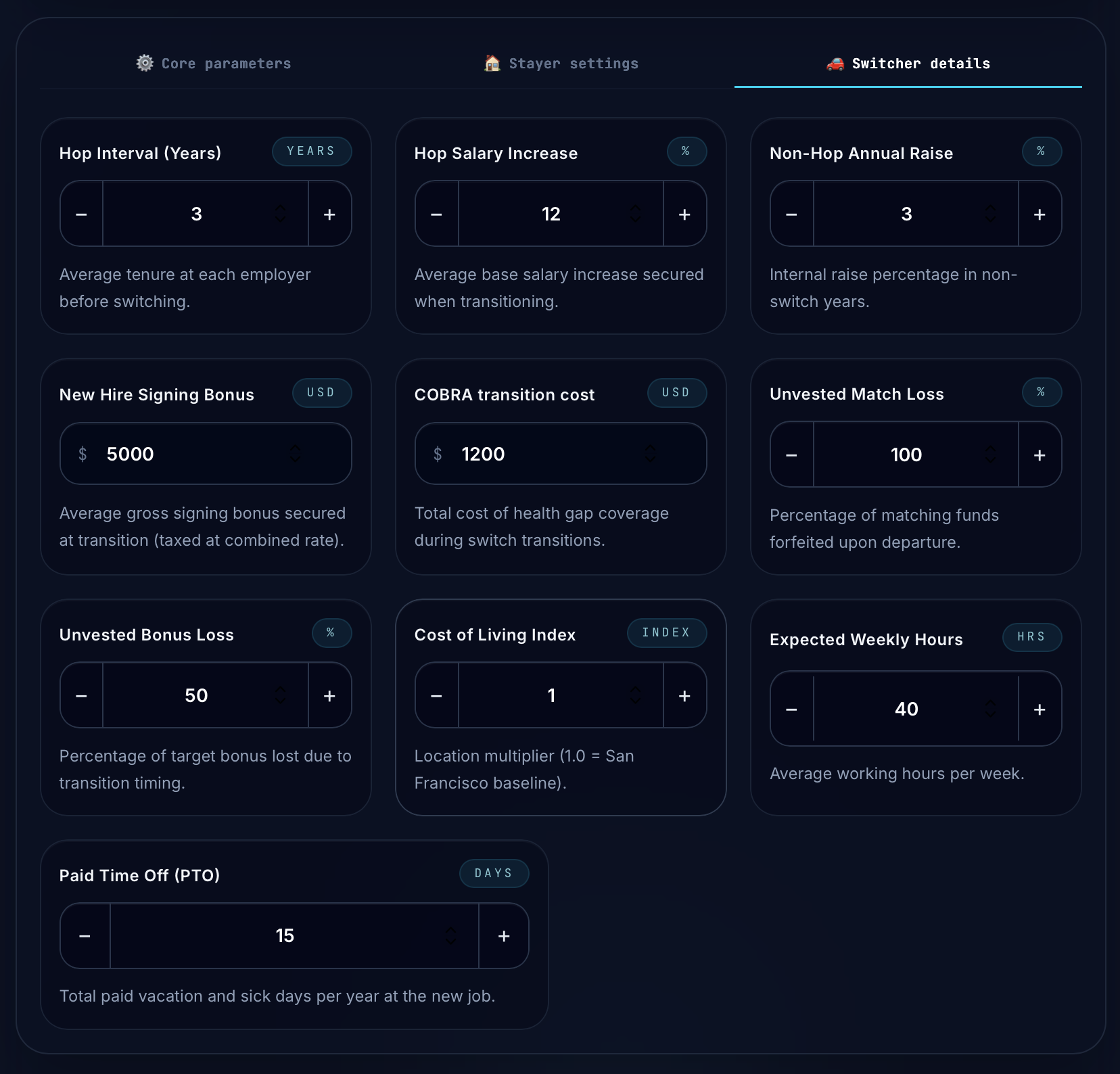Click the Non-Hop Annual Raise value field
This screenshot has height=1074, width=1120.
(x=916, y=214)
